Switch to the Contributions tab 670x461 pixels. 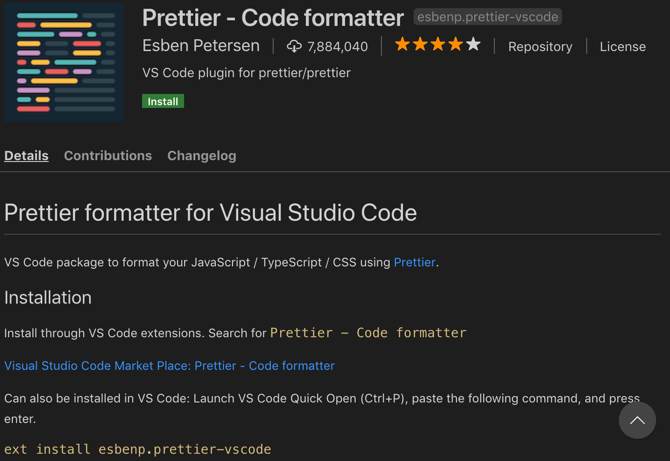[108, 155]
